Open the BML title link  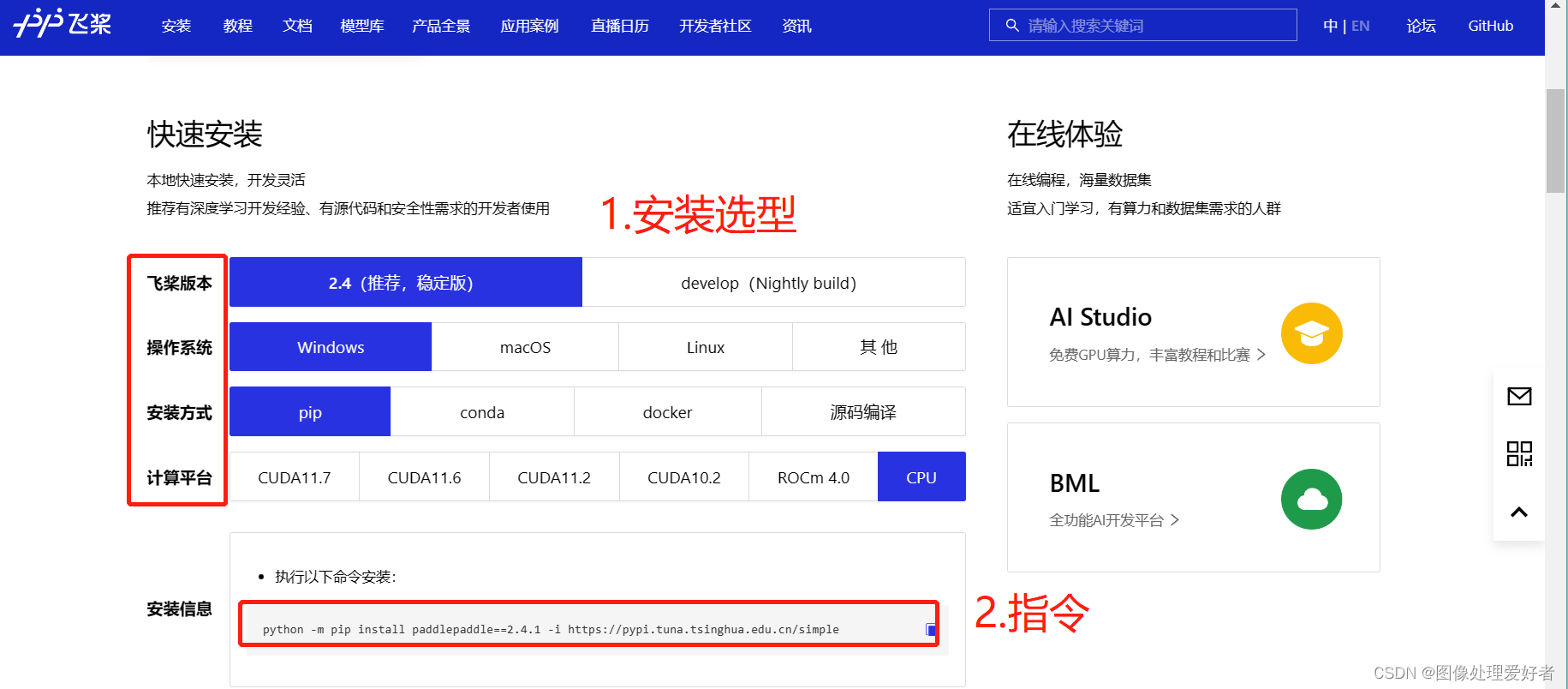1074,483
